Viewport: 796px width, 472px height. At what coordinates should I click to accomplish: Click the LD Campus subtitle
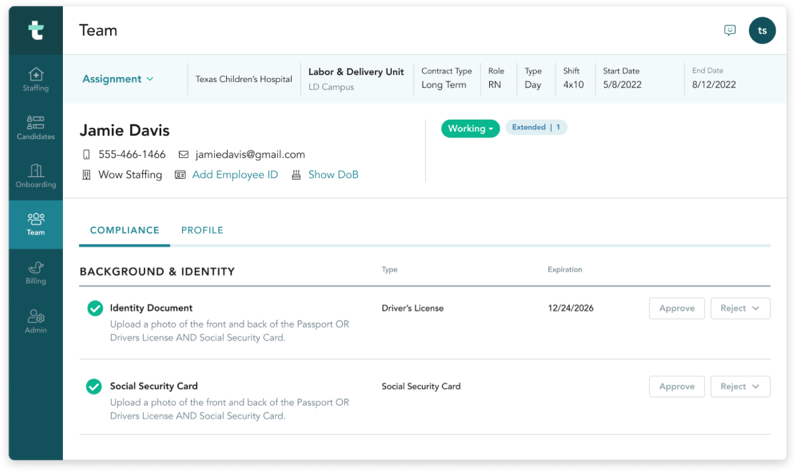click(x=331, y=87)
